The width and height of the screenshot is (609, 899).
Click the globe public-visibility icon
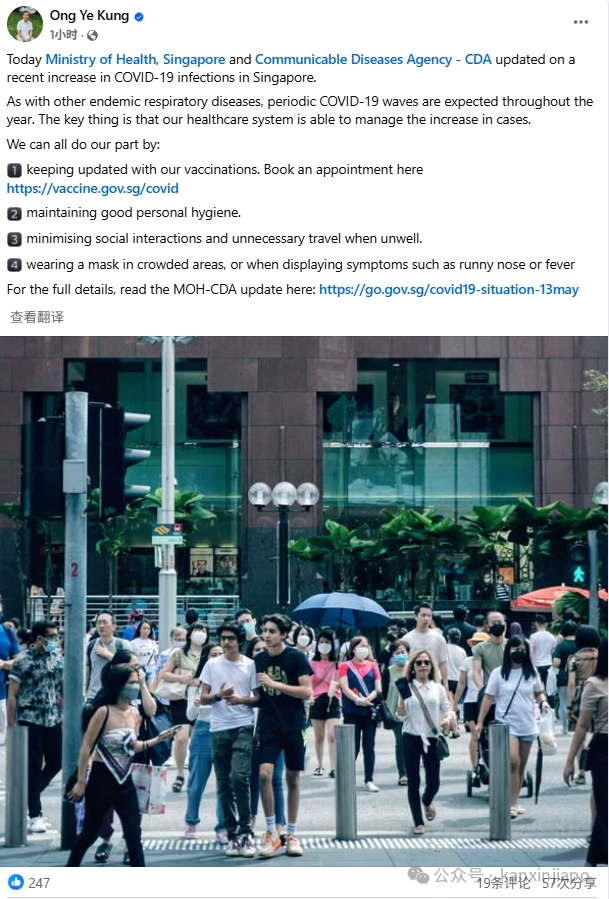[x=92, y=36]
